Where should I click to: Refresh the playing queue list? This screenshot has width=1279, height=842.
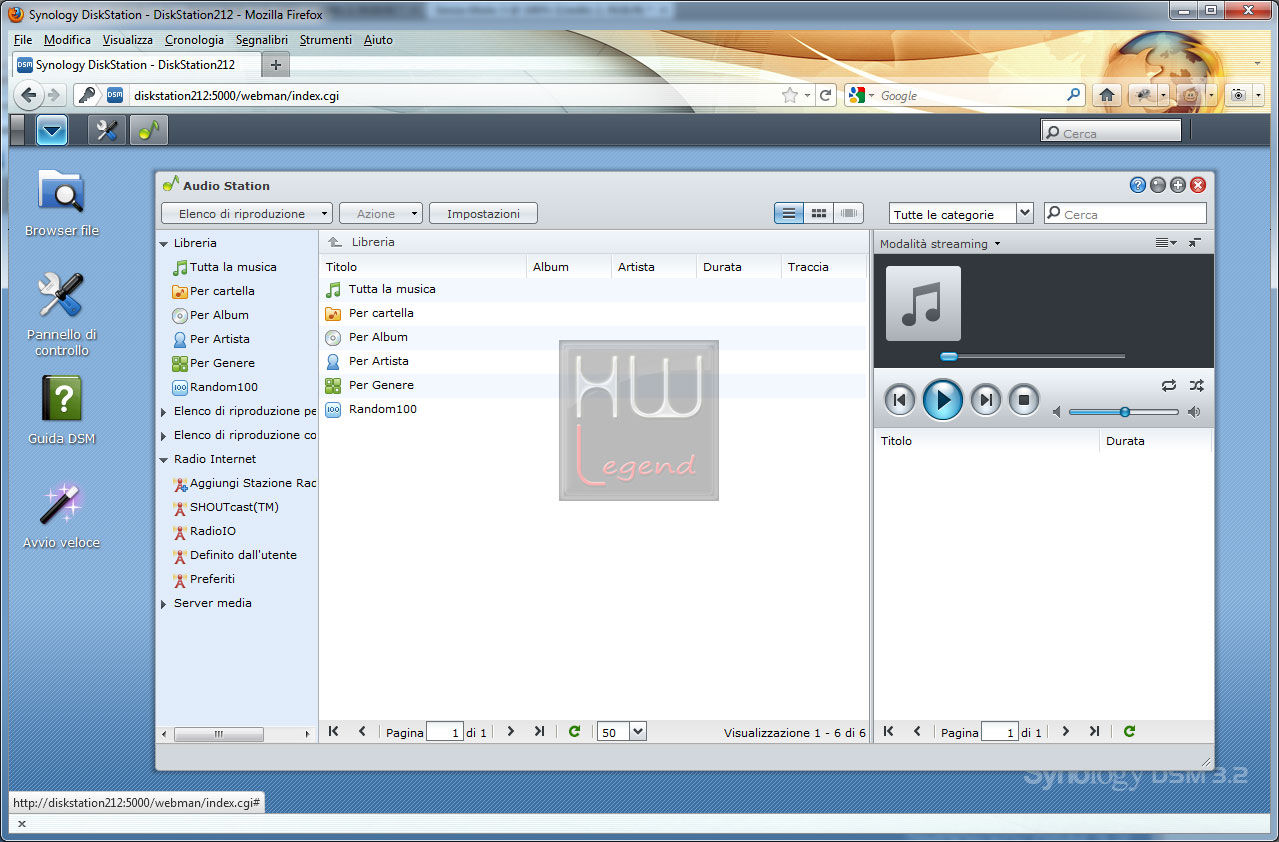point(1129,732)
